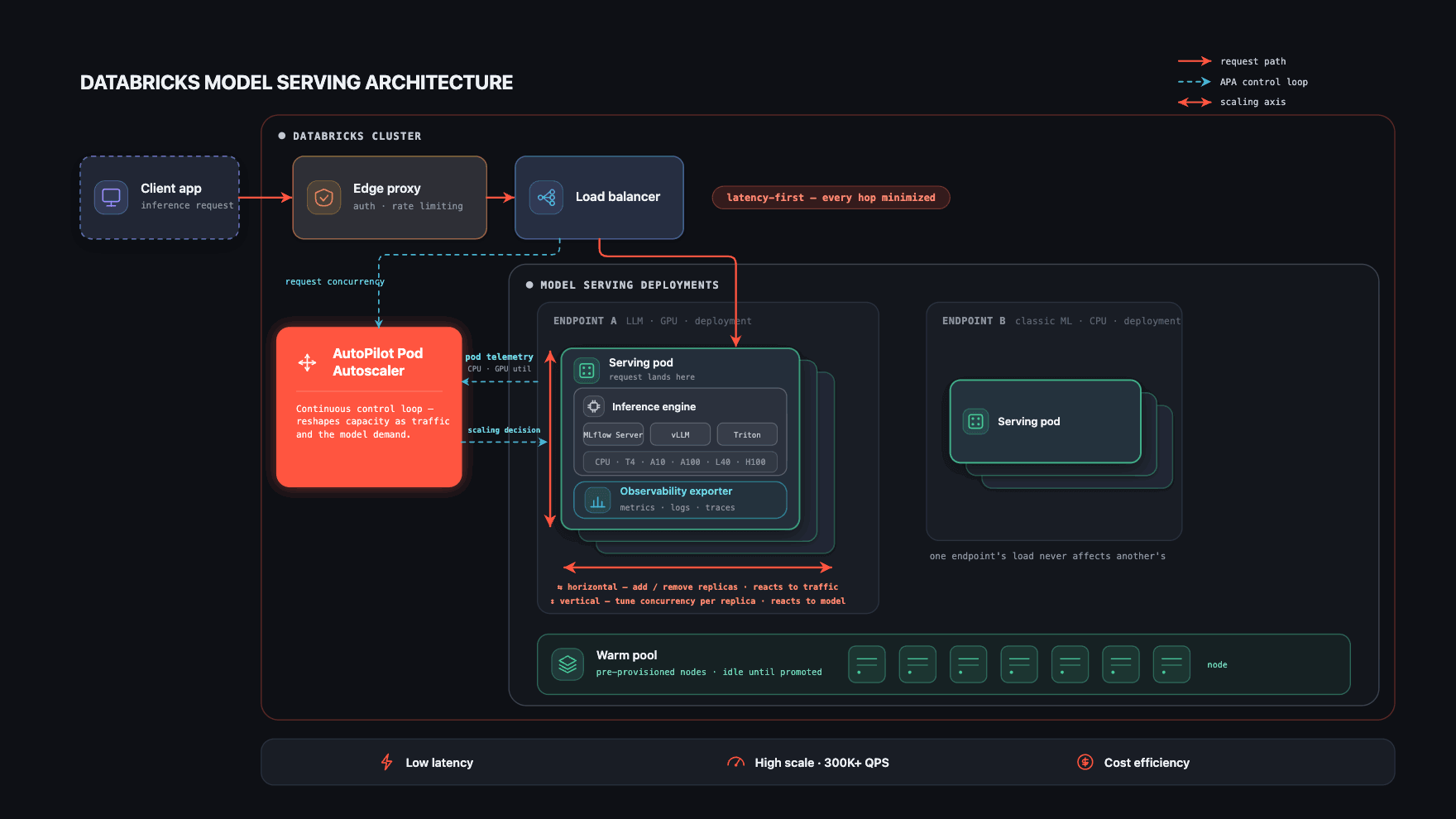Select the "Low latency" label
This screenshot has width=1456, height=819.
(439, 763)
